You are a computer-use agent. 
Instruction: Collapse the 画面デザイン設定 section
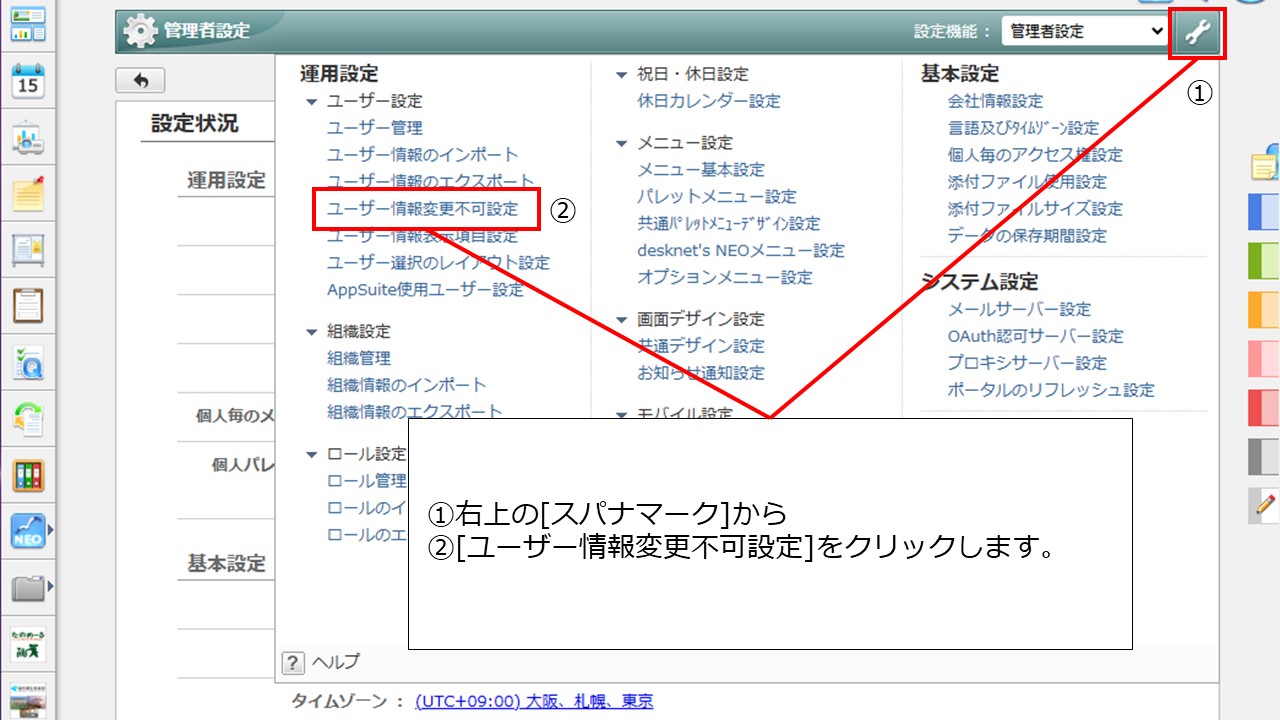coord(623,318)
